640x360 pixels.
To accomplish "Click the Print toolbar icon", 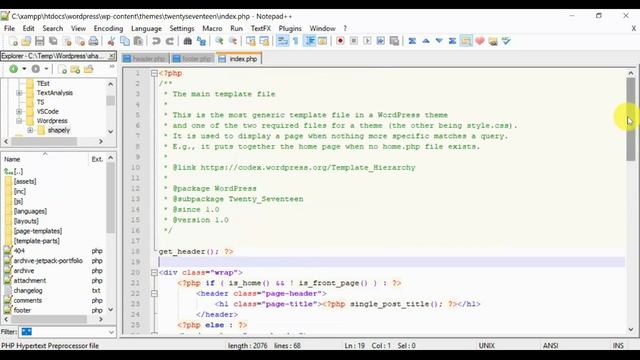I will pyautogui.click(x=93, y=41).
